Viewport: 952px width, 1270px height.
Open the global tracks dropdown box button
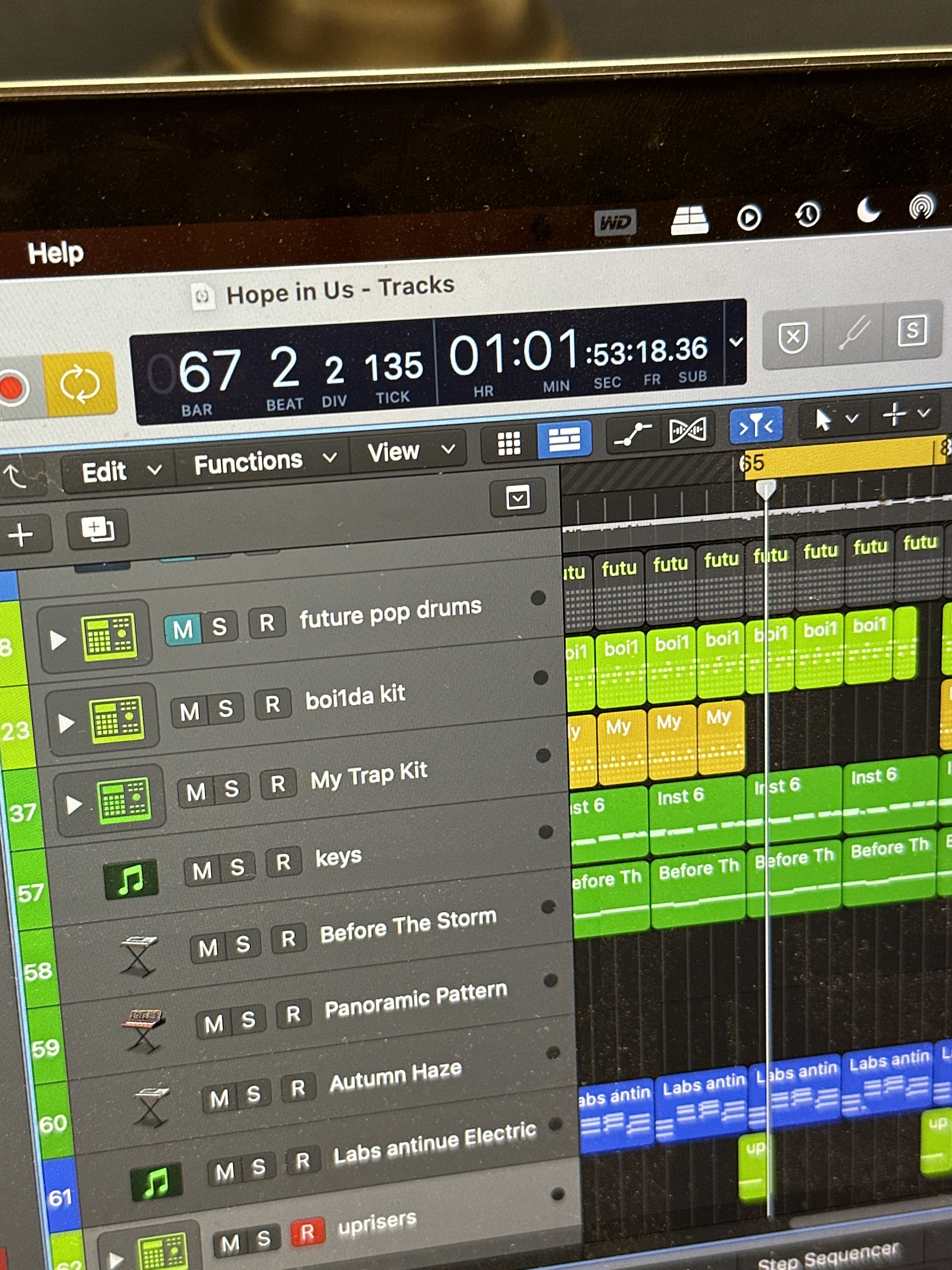[518, 497]
